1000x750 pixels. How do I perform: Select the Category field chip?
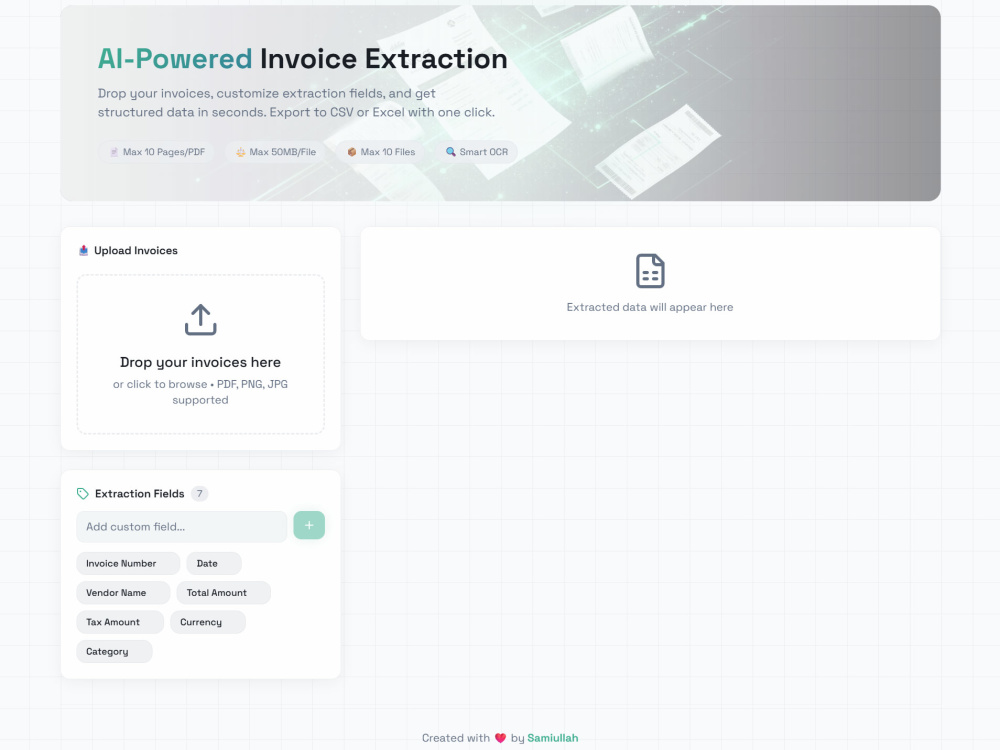pyautogui.click(x=114, y=652)
